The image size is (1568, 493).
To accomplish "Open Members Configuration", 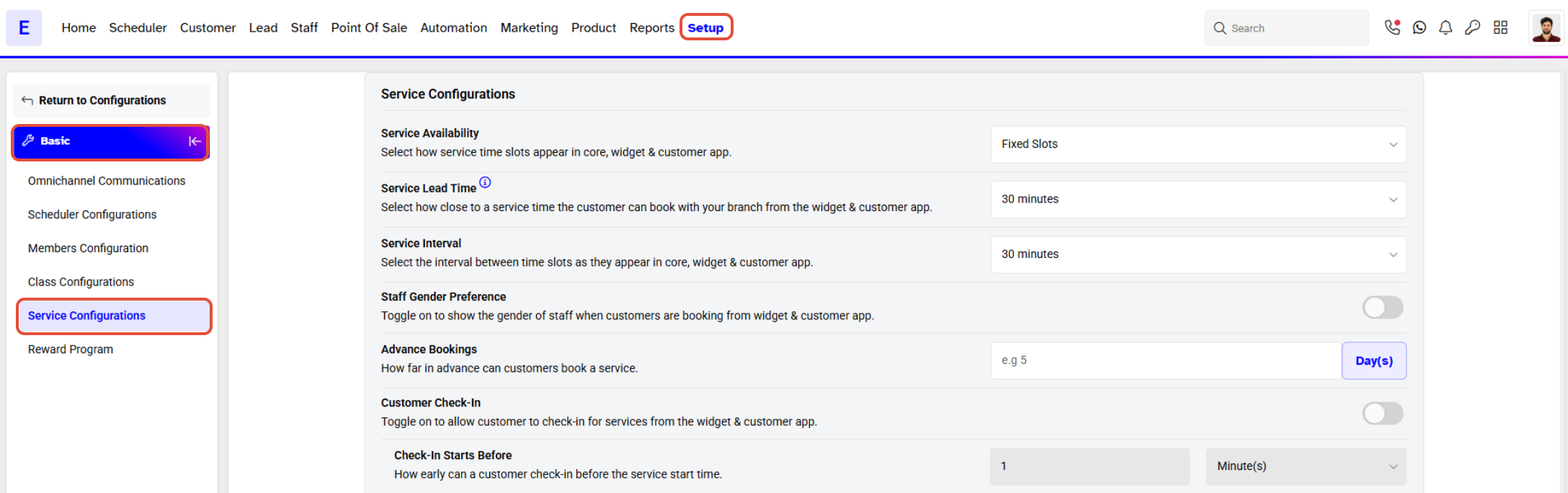I will (x=88, y=248).
